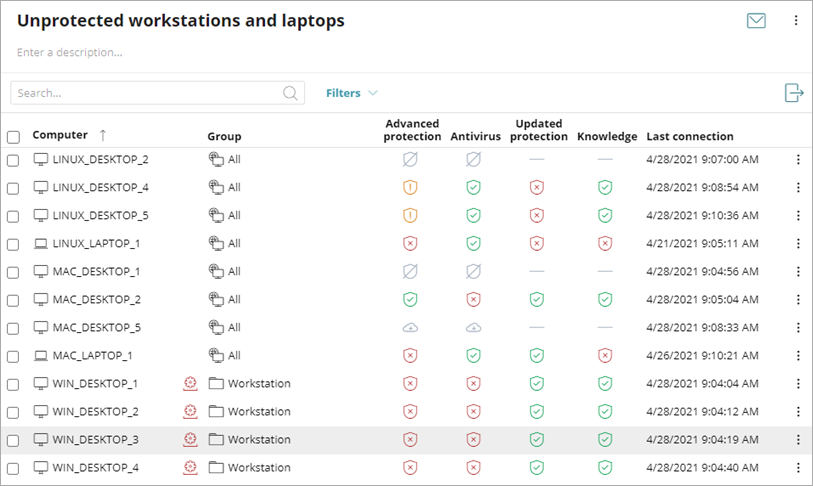Viewport: 813px width, 486px height.
Task: Tick the select-all checkbox in the table header
Action: tap(13, 137)
